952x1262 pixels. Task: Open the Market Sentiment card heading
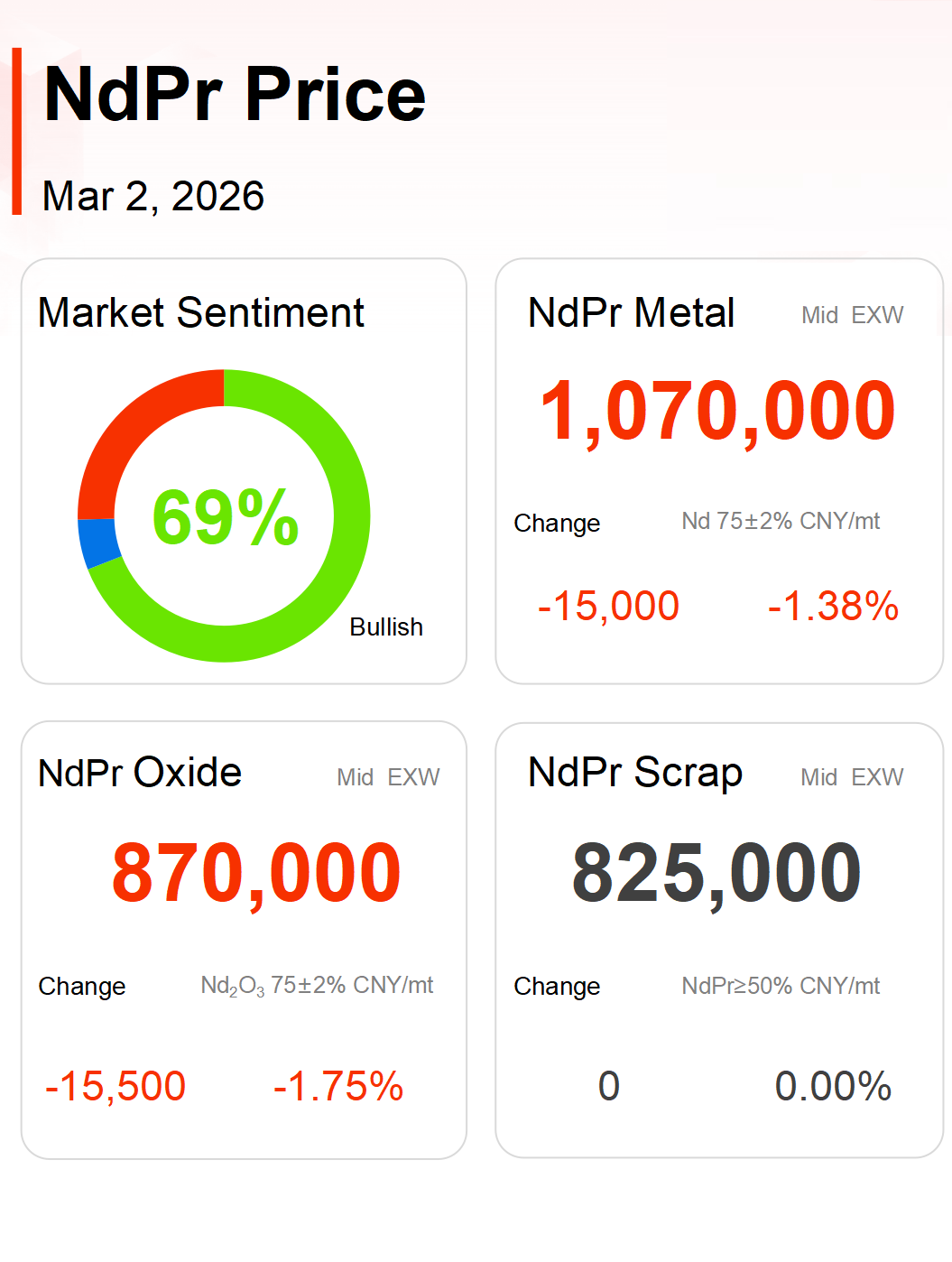(x=200, y=313)
